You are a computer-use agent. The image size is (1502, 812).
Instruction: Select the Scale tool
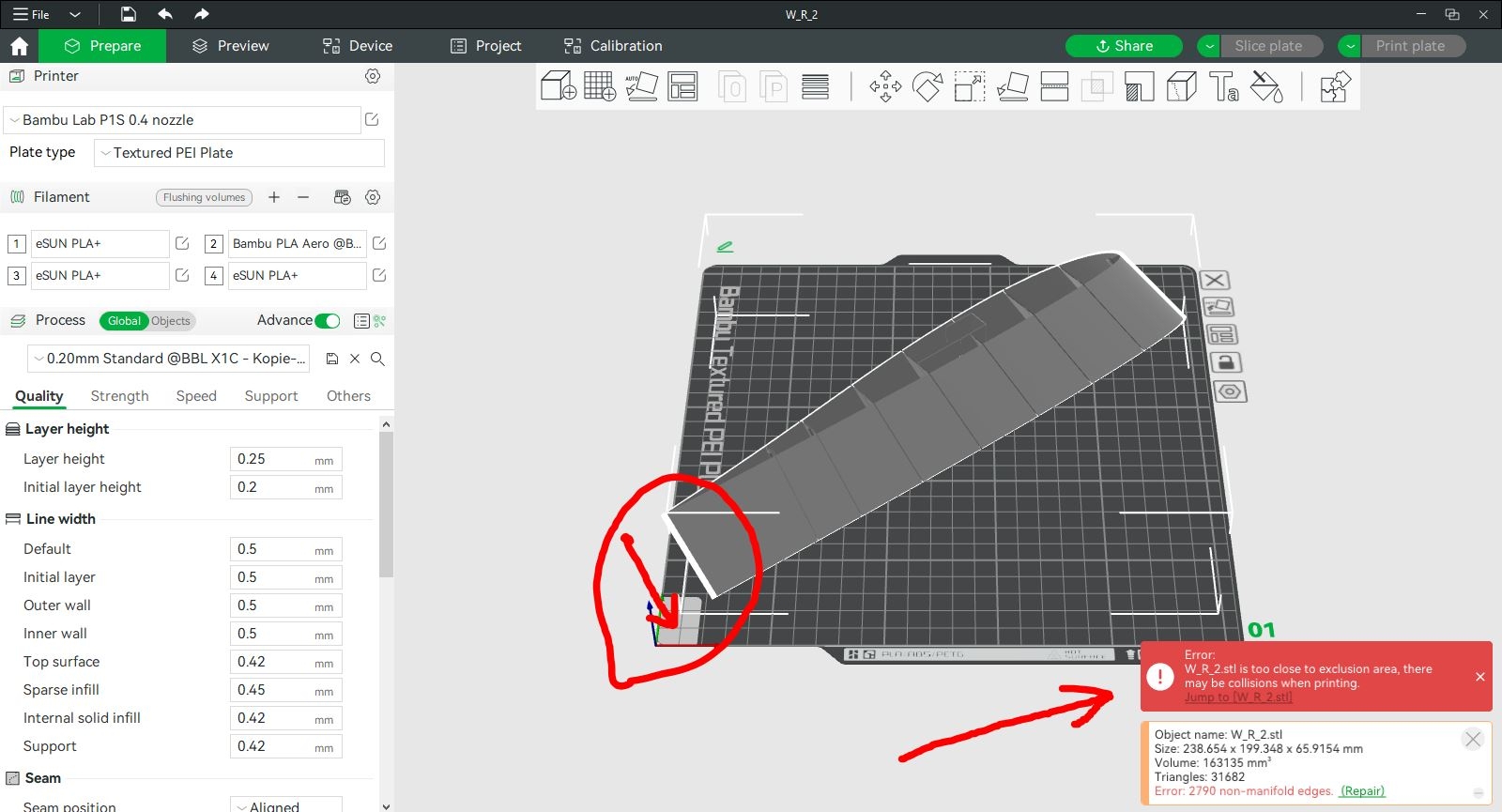tap(970, 86)
